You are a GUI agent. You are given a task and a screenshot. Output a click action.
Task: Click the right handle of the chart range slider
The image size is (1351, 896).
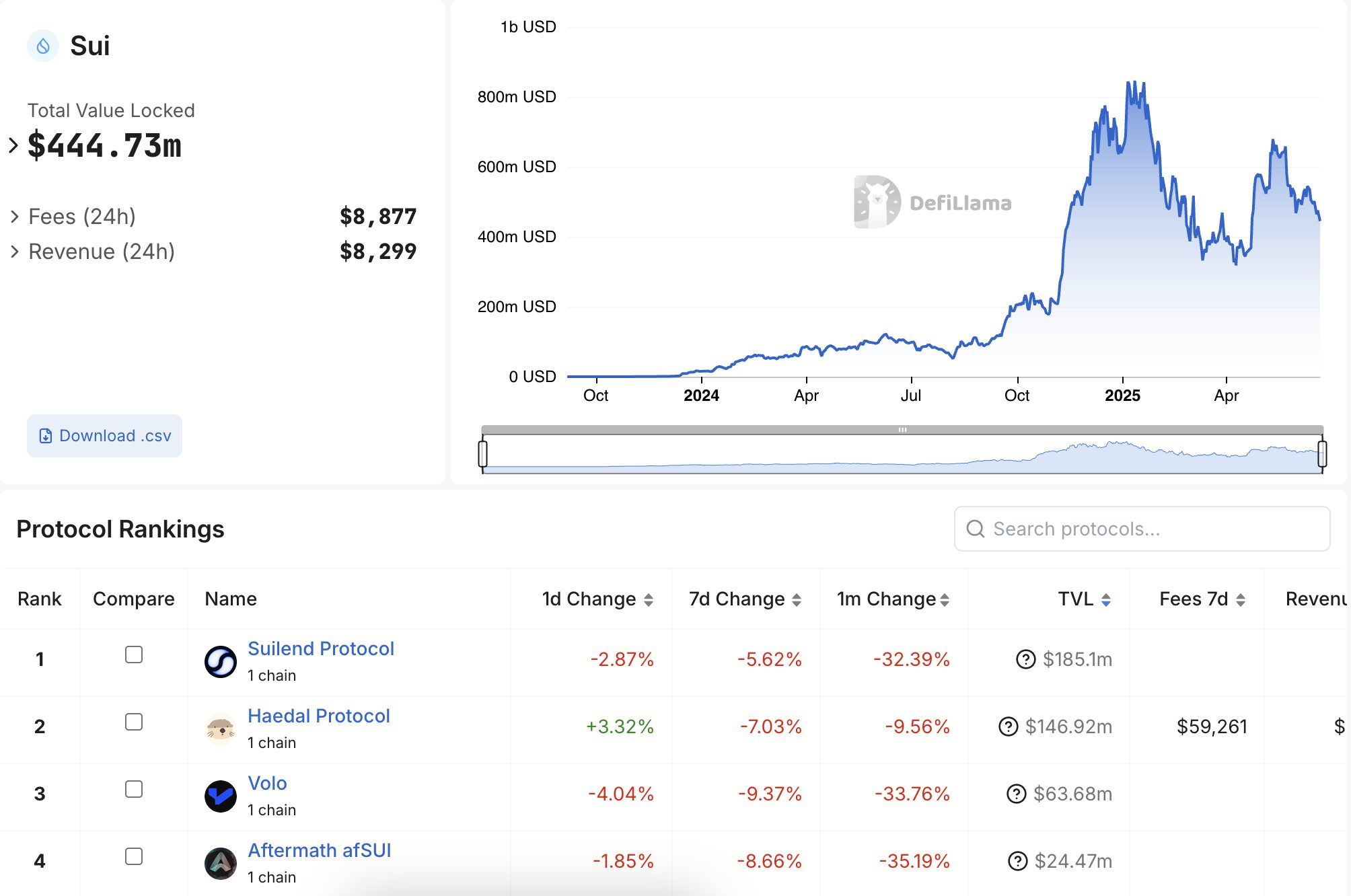click(x=1321, y=453)
